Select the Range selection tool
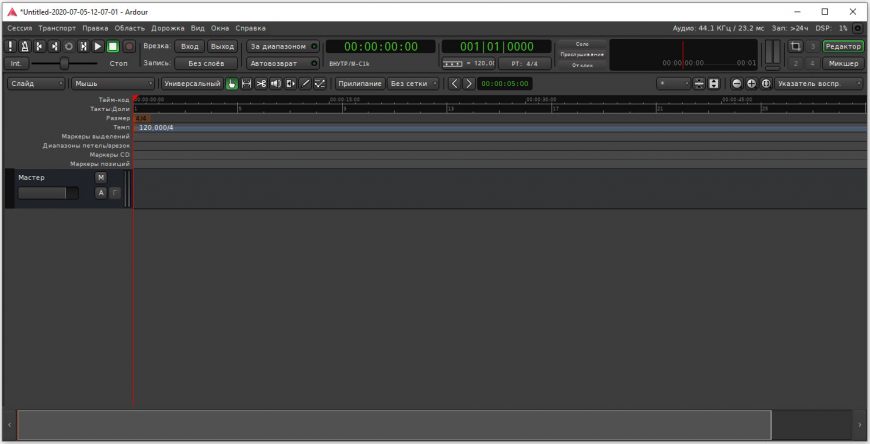Viewport: 870px width, 444px height. [247, 84]
